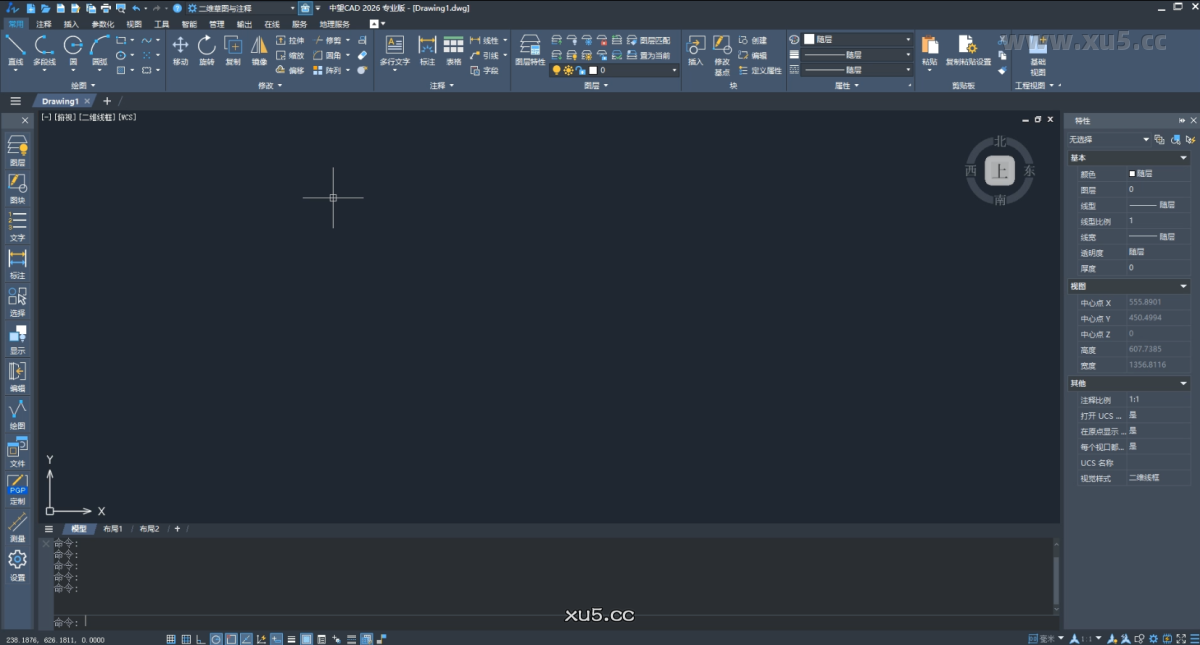This screenshot has height=645, width=1200.
Task: Activate the 镜像 (Mirror) tool
Action: 259,48
